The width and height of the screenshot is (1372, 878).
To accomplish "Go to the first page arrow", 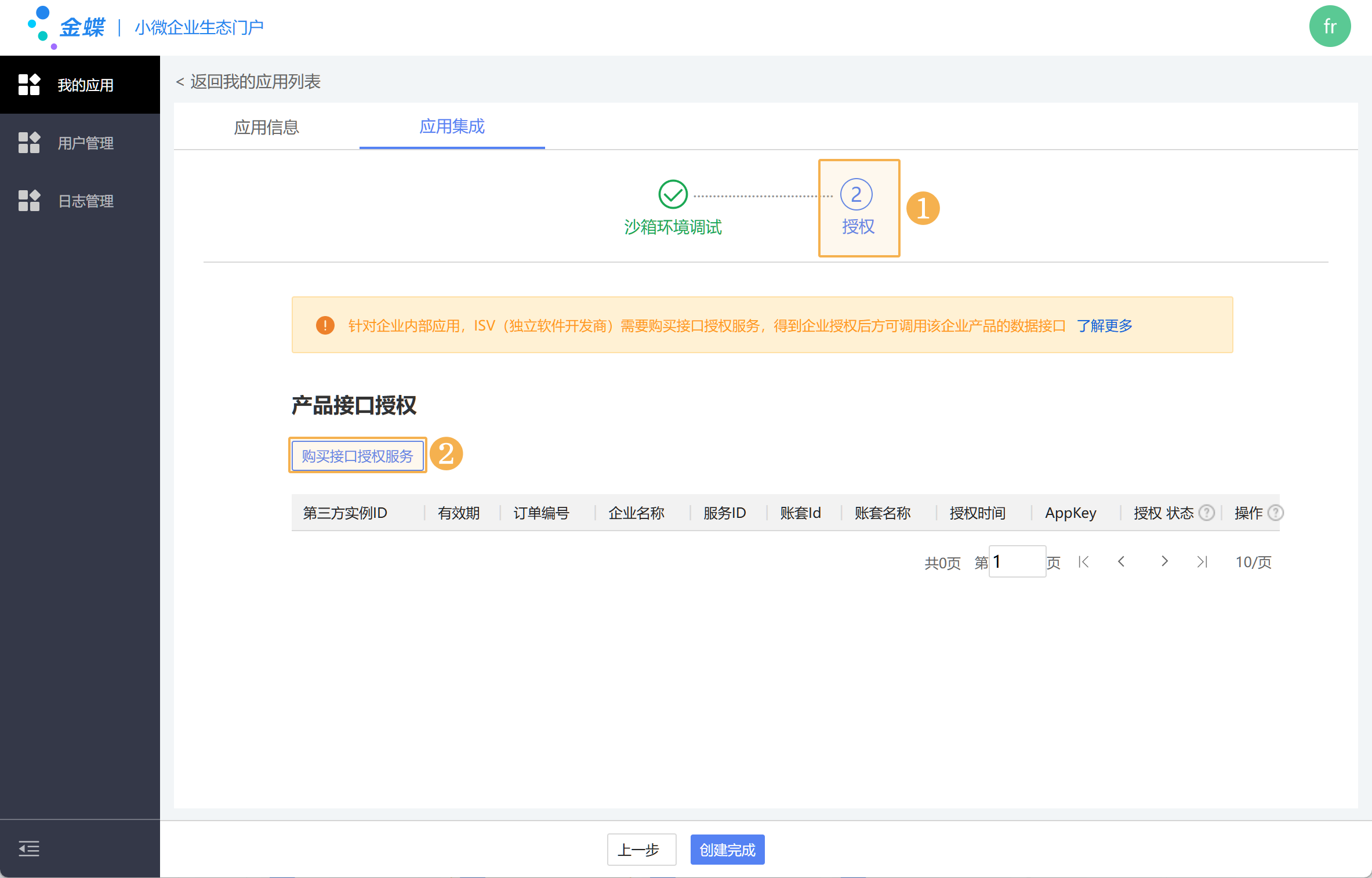I will [1083, 561].
